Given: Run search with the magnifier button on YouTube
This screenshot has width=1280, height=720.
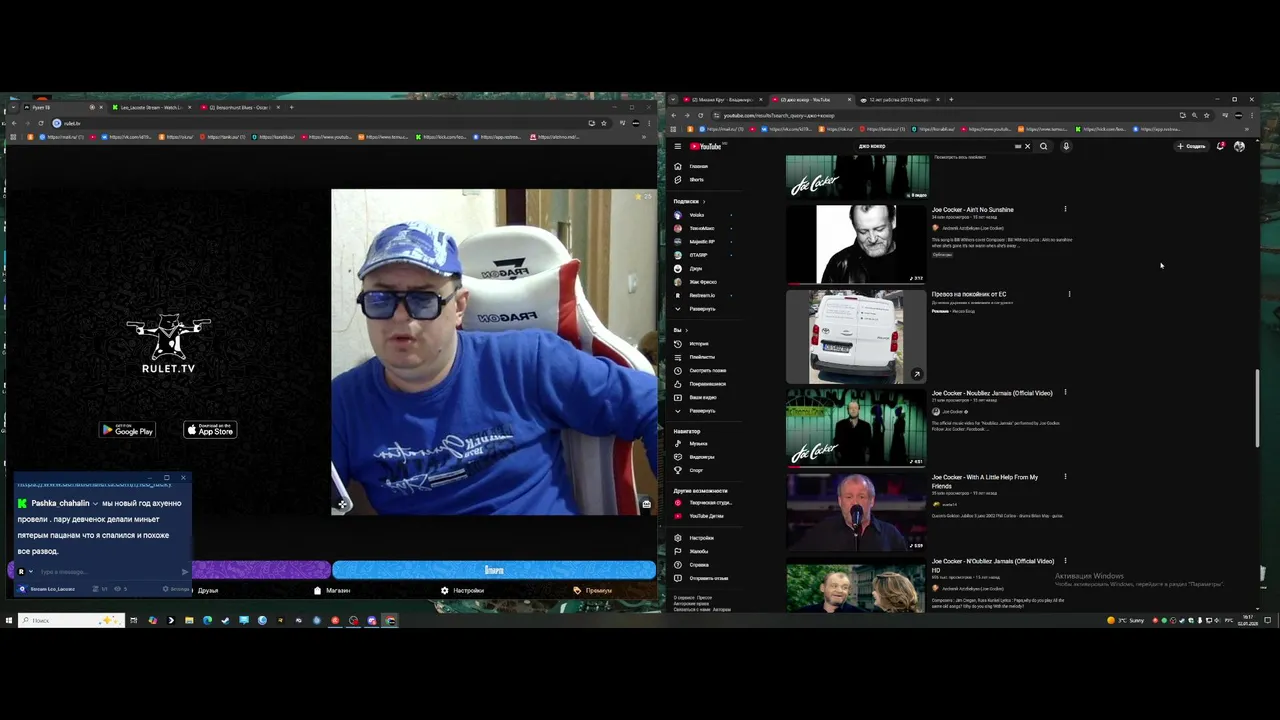Looking at the screenshot, I should tap(1043, 146).
